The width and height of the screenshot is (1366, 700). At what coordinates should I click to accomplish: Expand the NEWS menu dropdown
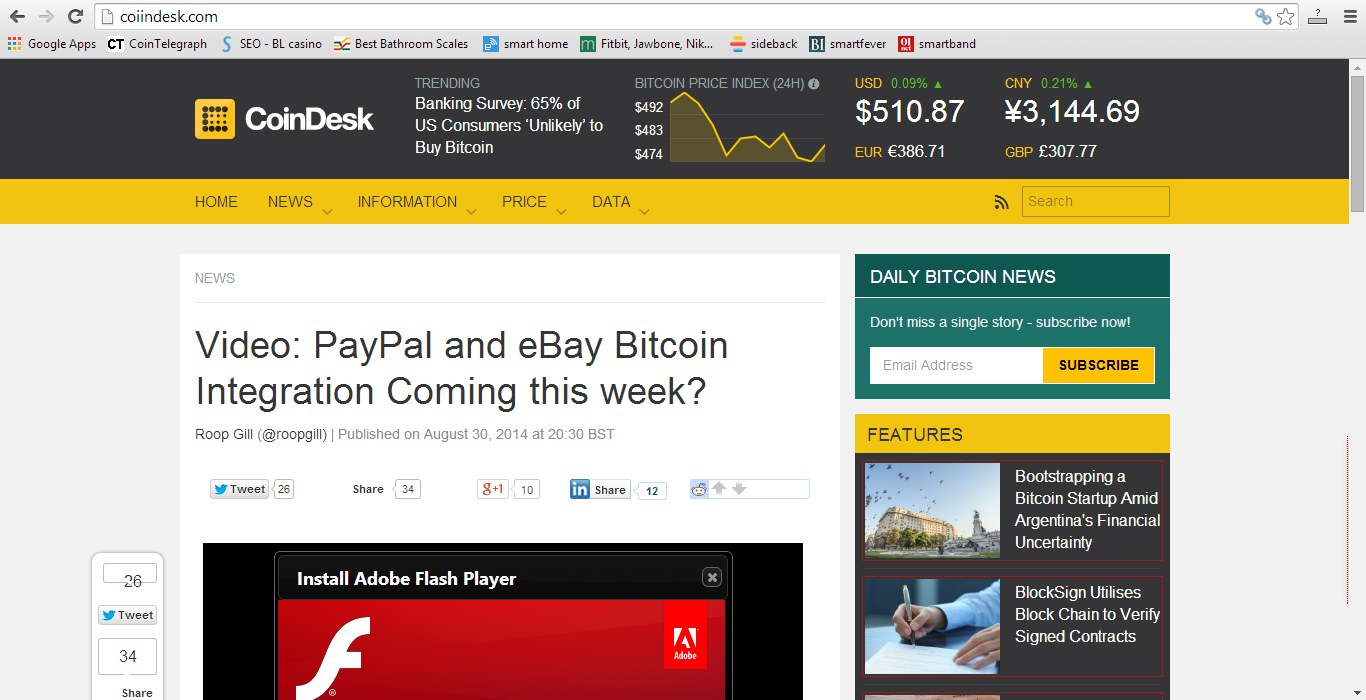(x=327, y=212)
